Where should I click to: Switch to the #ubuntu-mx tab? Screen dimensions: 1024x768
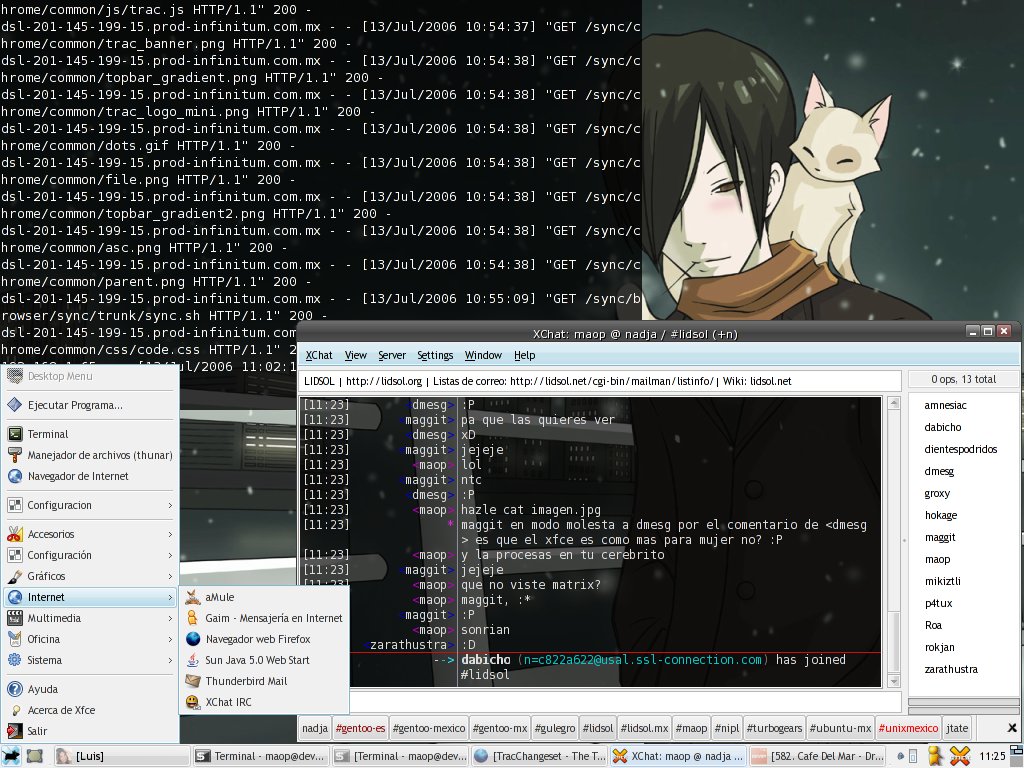(840, 728)
